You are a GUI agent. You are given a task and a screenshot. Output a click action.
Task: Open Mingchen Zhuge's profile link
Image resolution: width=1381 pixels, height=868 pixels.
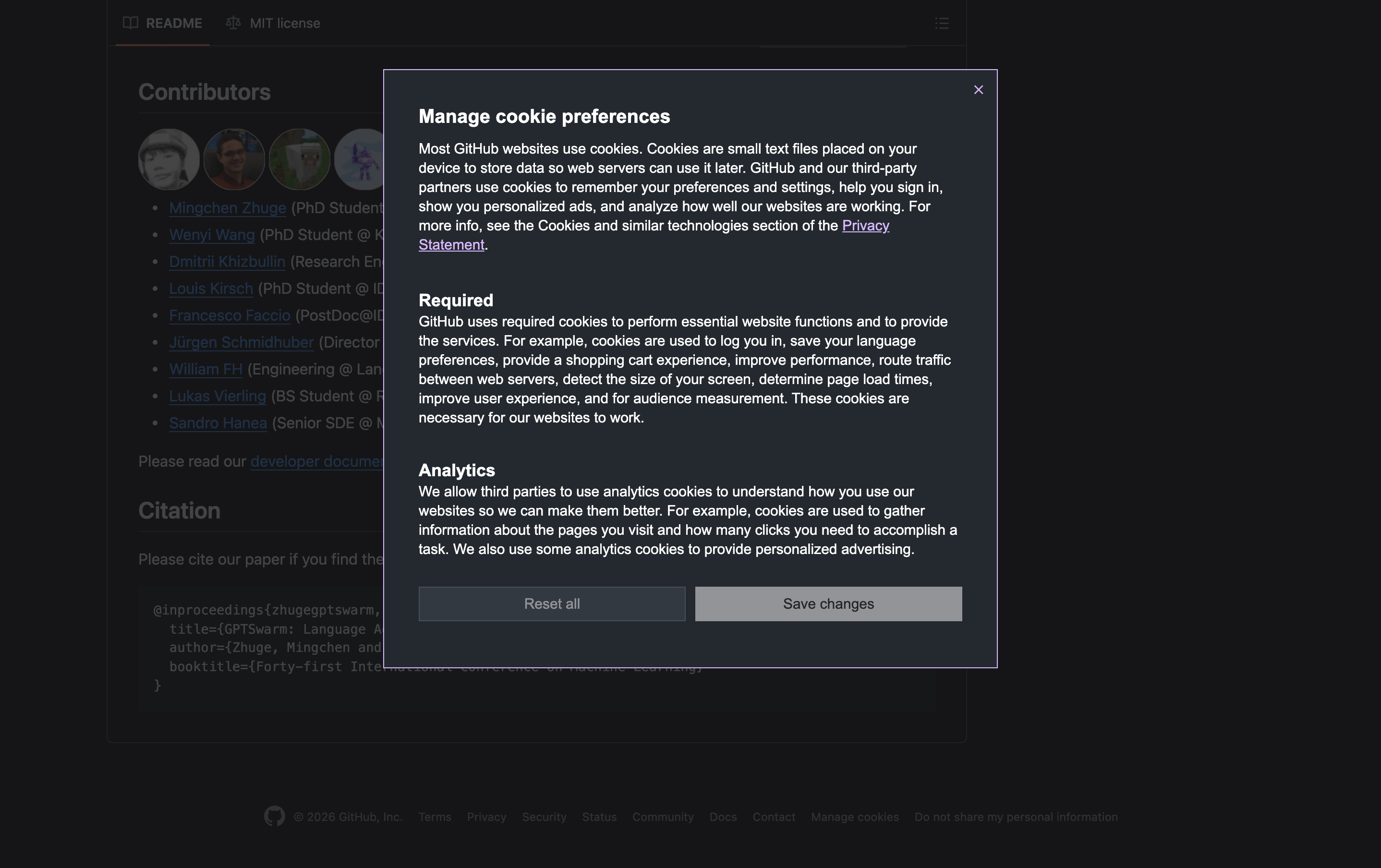point(227,208)
